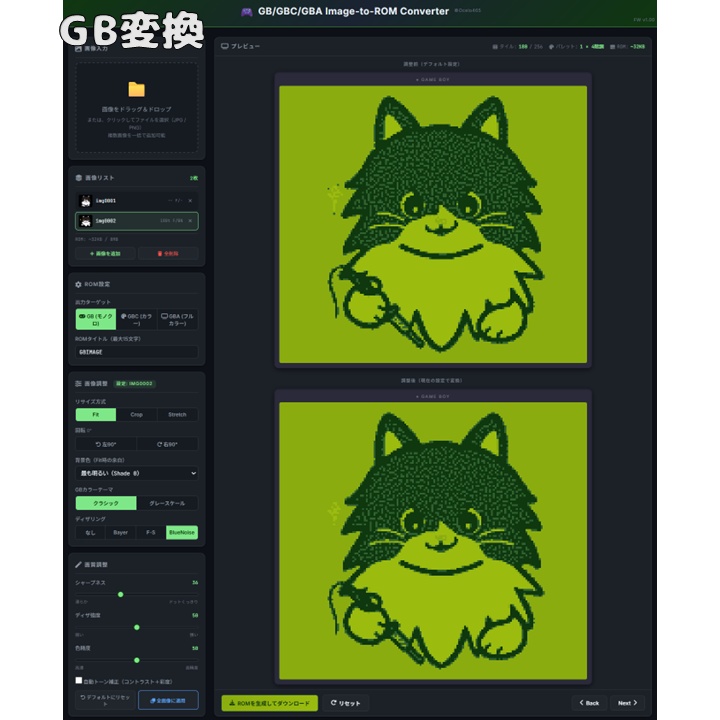The width and height of the screenshot is (720, 720).
Task: Select img0001 thumbnail in image list
Action: (x=85, y=201)
